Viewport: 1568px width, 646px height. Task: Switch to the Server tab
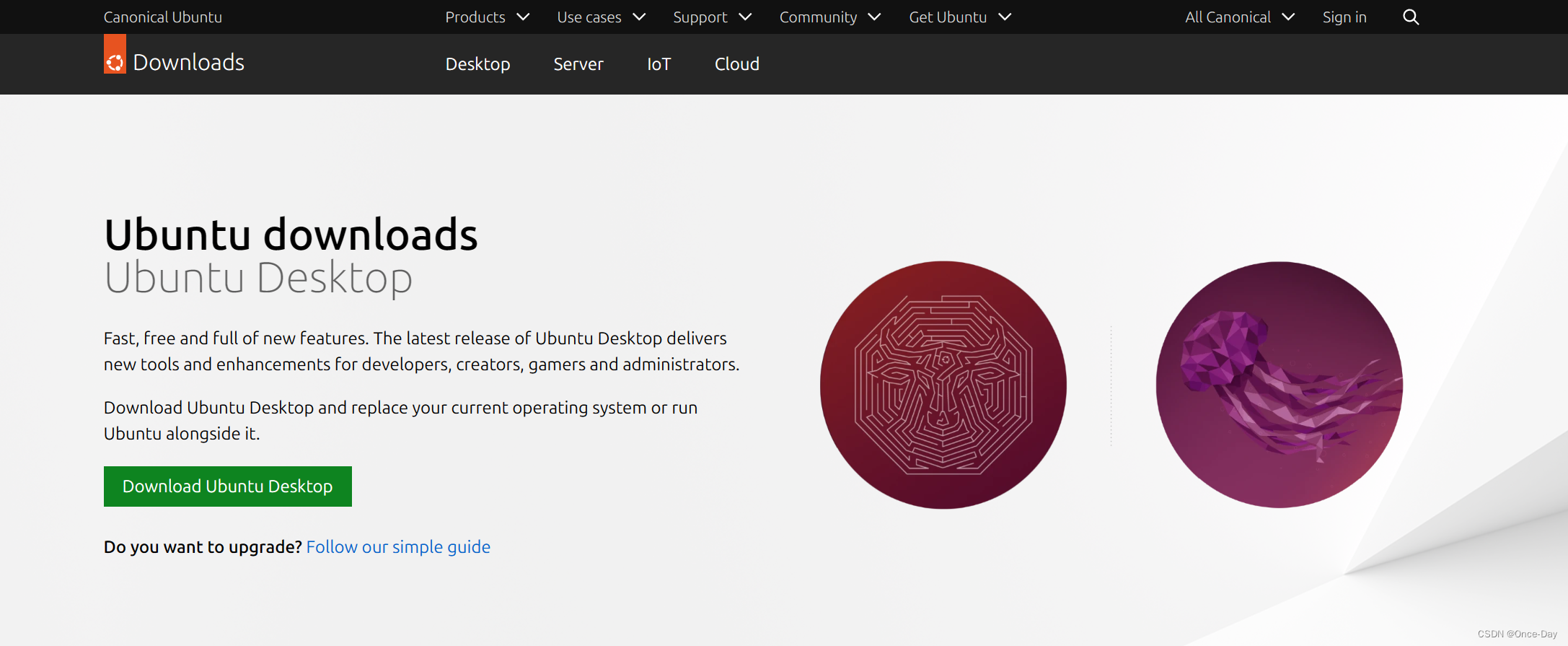click(578, 64)
